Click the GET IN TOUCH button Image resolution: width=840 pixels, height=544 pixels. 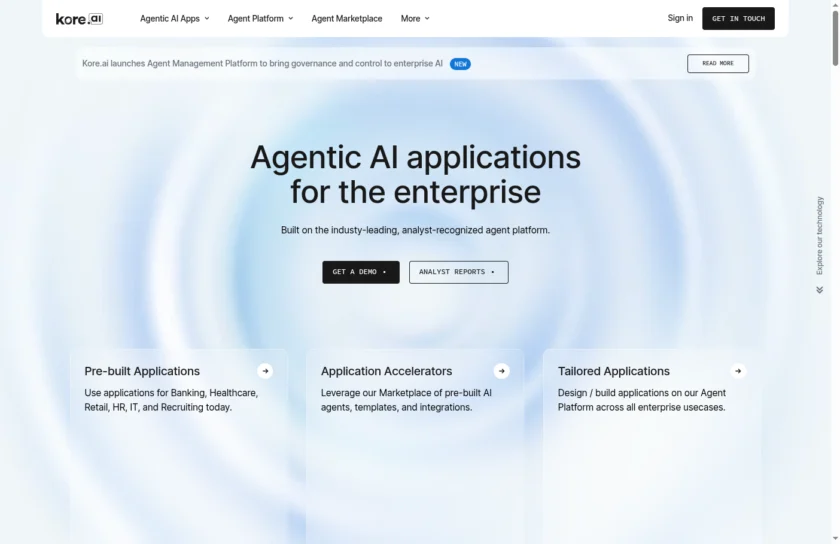[x=738, y=18]
